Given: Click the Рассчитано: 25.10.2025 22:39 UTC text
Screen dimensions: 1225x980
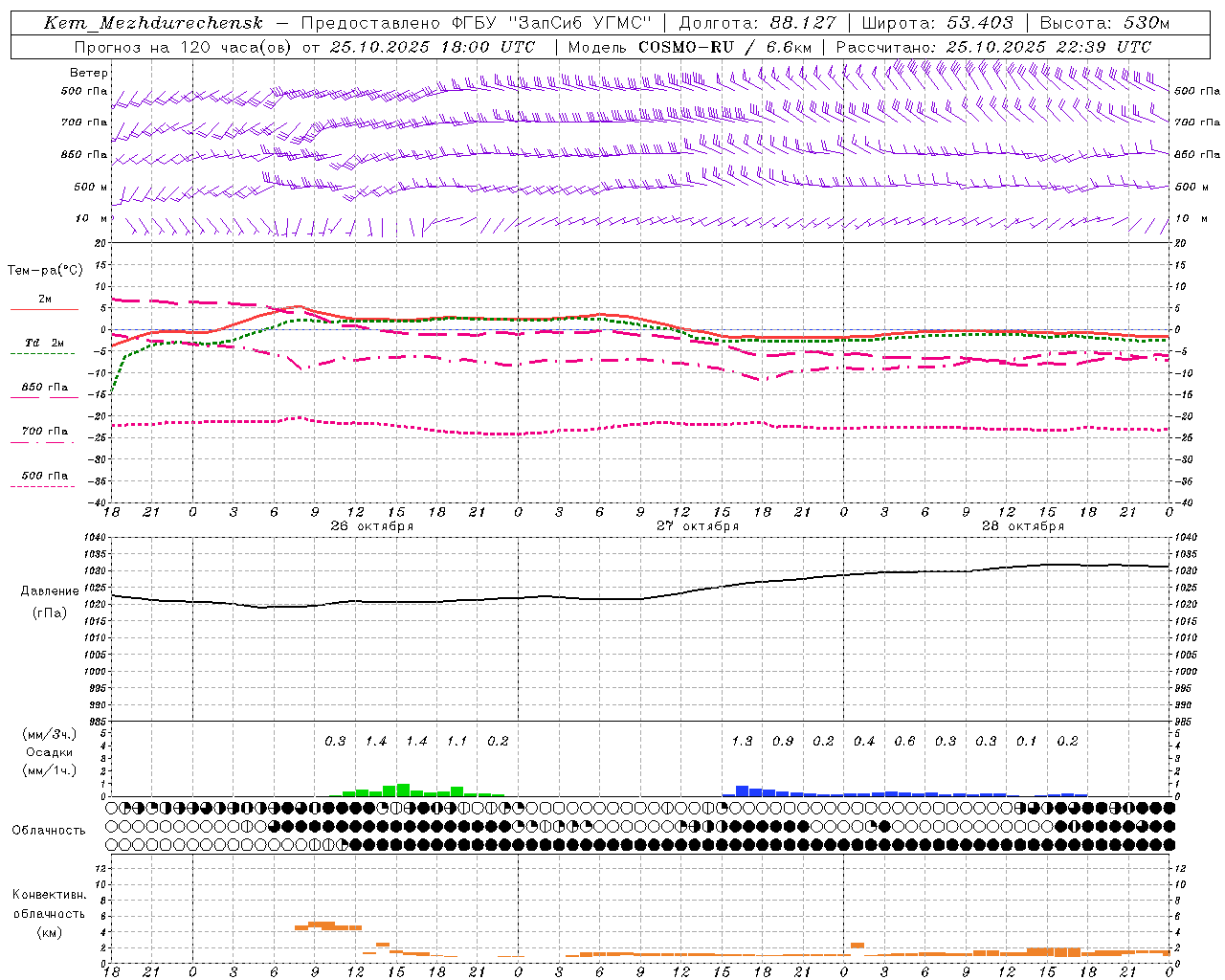Looking at the screenshot, I should pos(993,47).
